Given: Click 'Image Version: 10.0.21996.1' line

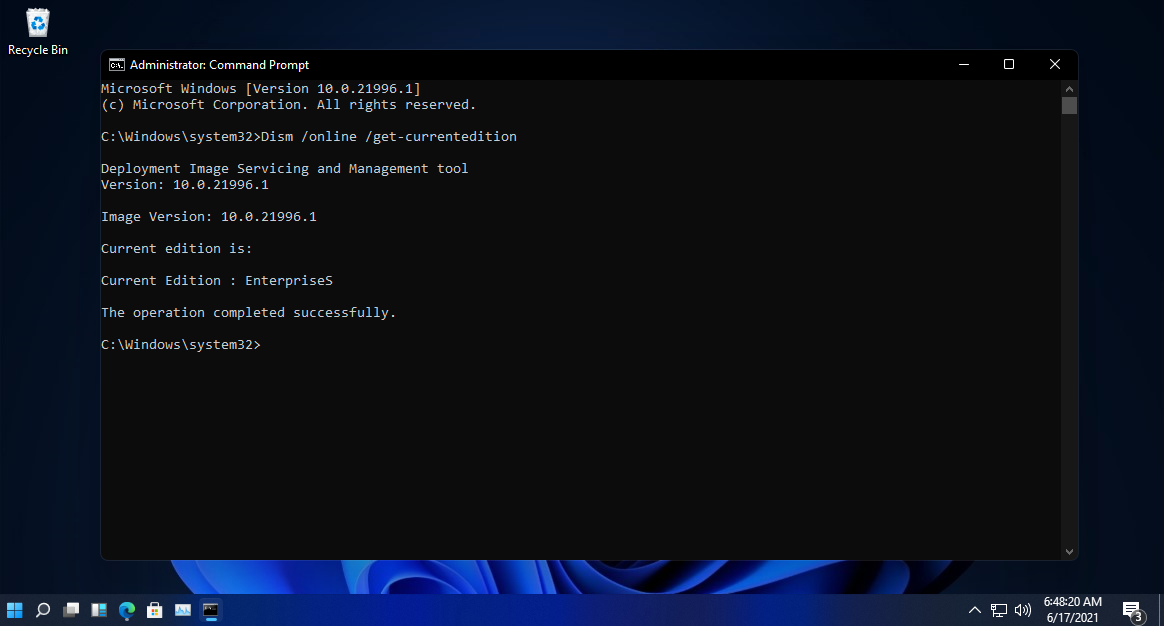Looking at the screenshot, I should tap(209, 217).
